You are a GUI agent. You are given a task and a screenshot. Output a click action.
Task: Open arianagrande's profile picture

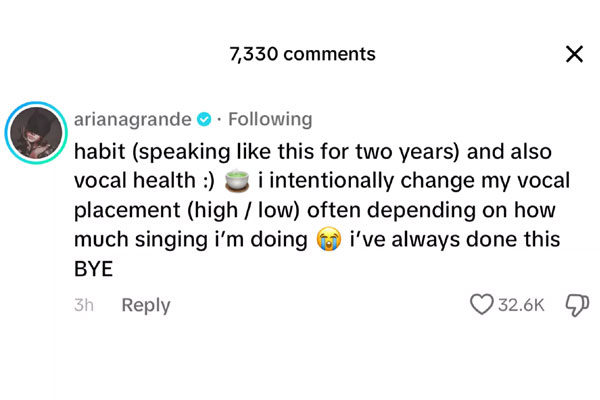click(36, 132)
